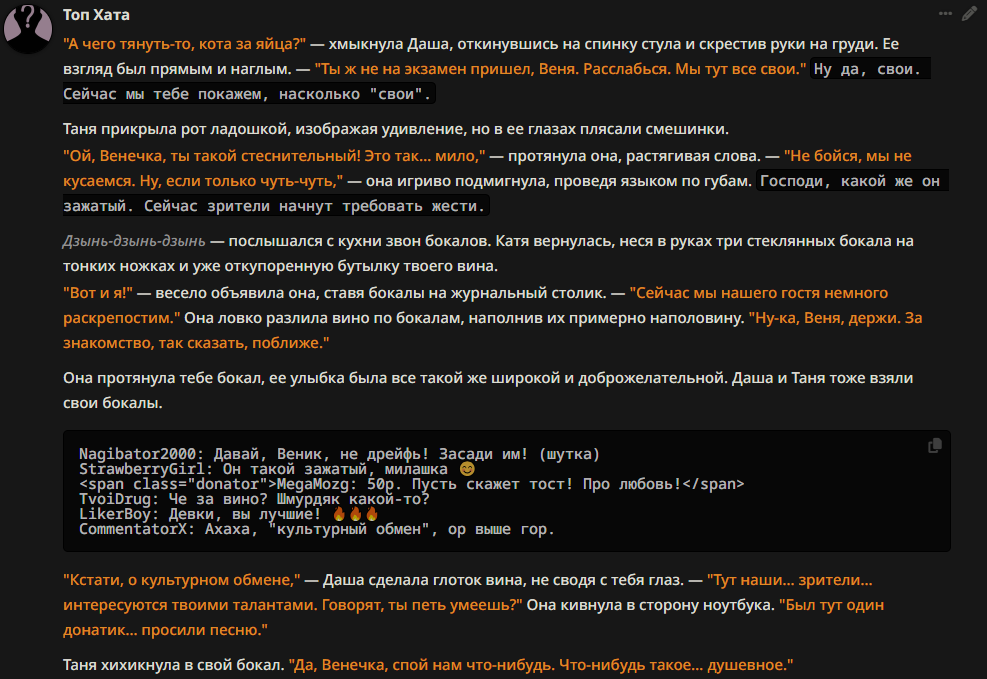Image resolution: width=987 pixels, height=679 pixels.
Task: Click quote "Кстати, о культурном обмене,"
Action: (x=181, y=580)
